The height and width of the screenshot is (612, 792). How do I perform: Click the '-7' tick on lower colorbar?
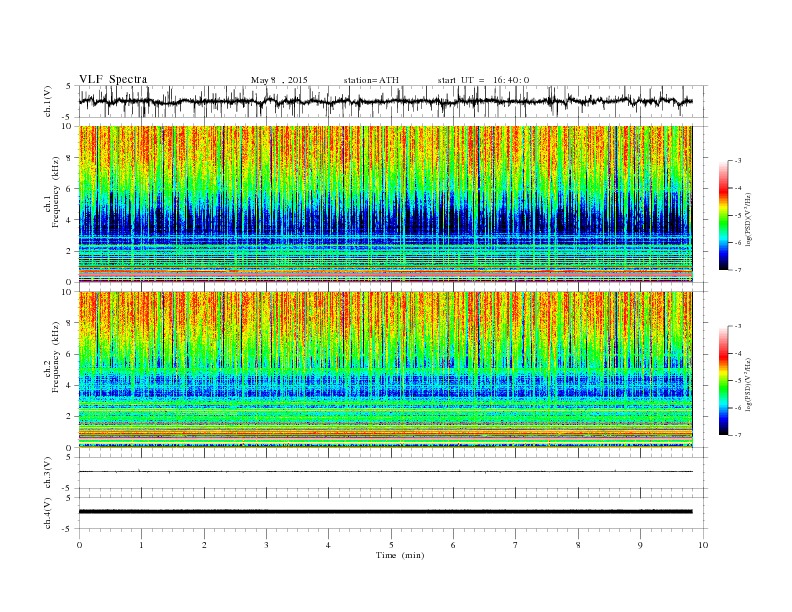(x=737, y=435)
